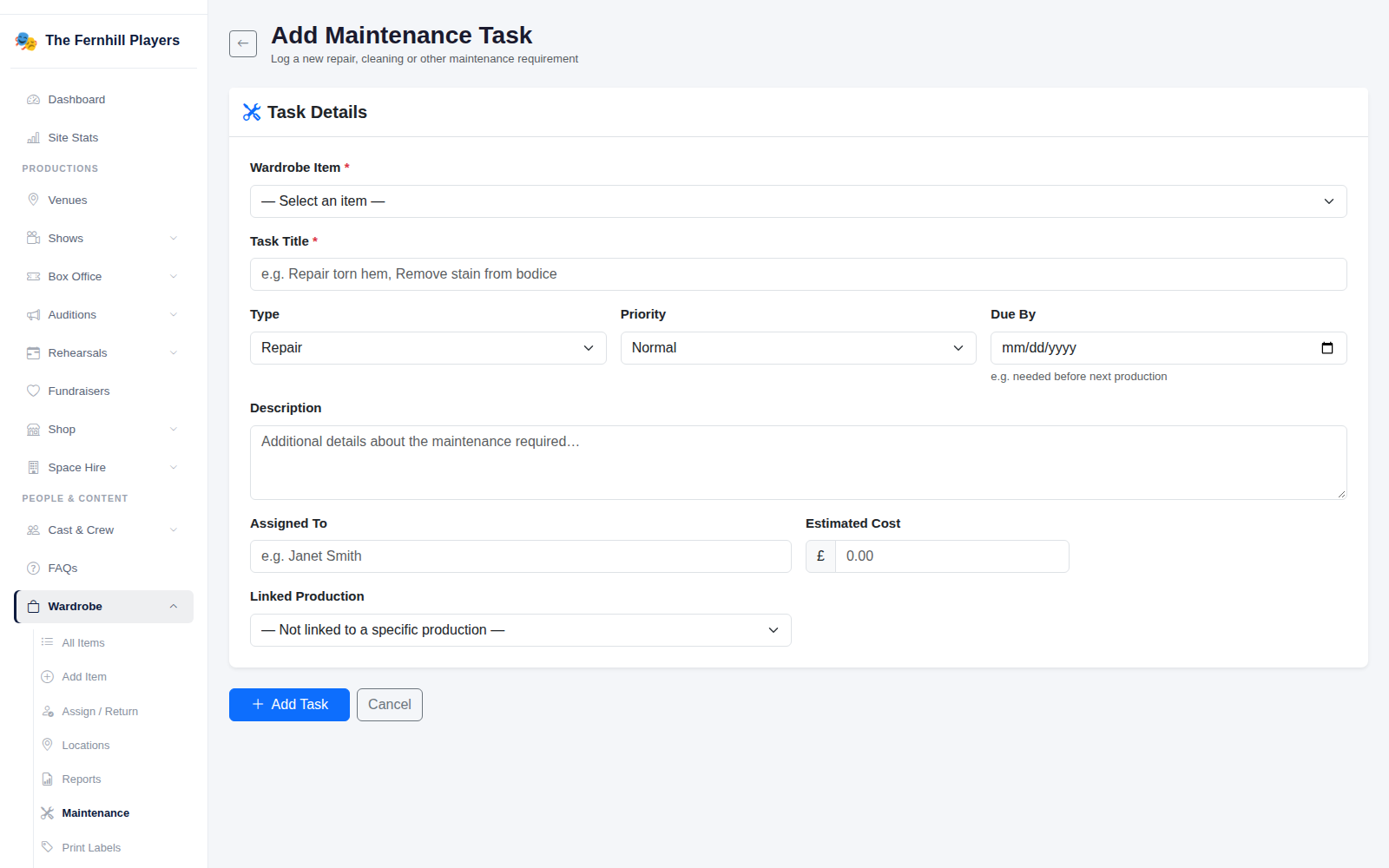Click the FAQs question mark icon

click(33, 569)
